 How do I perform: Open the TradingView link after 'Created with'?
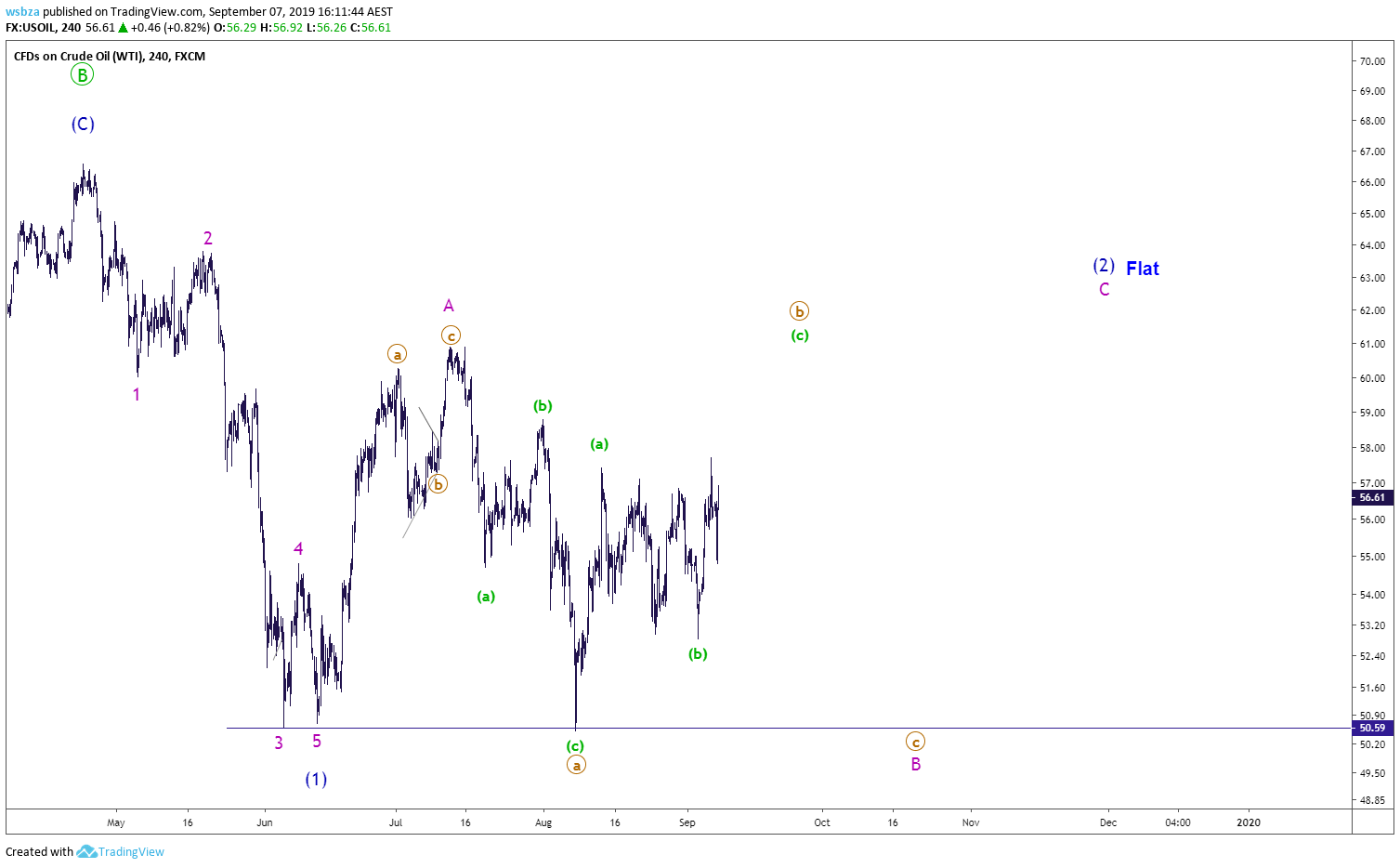coord(131,851)
